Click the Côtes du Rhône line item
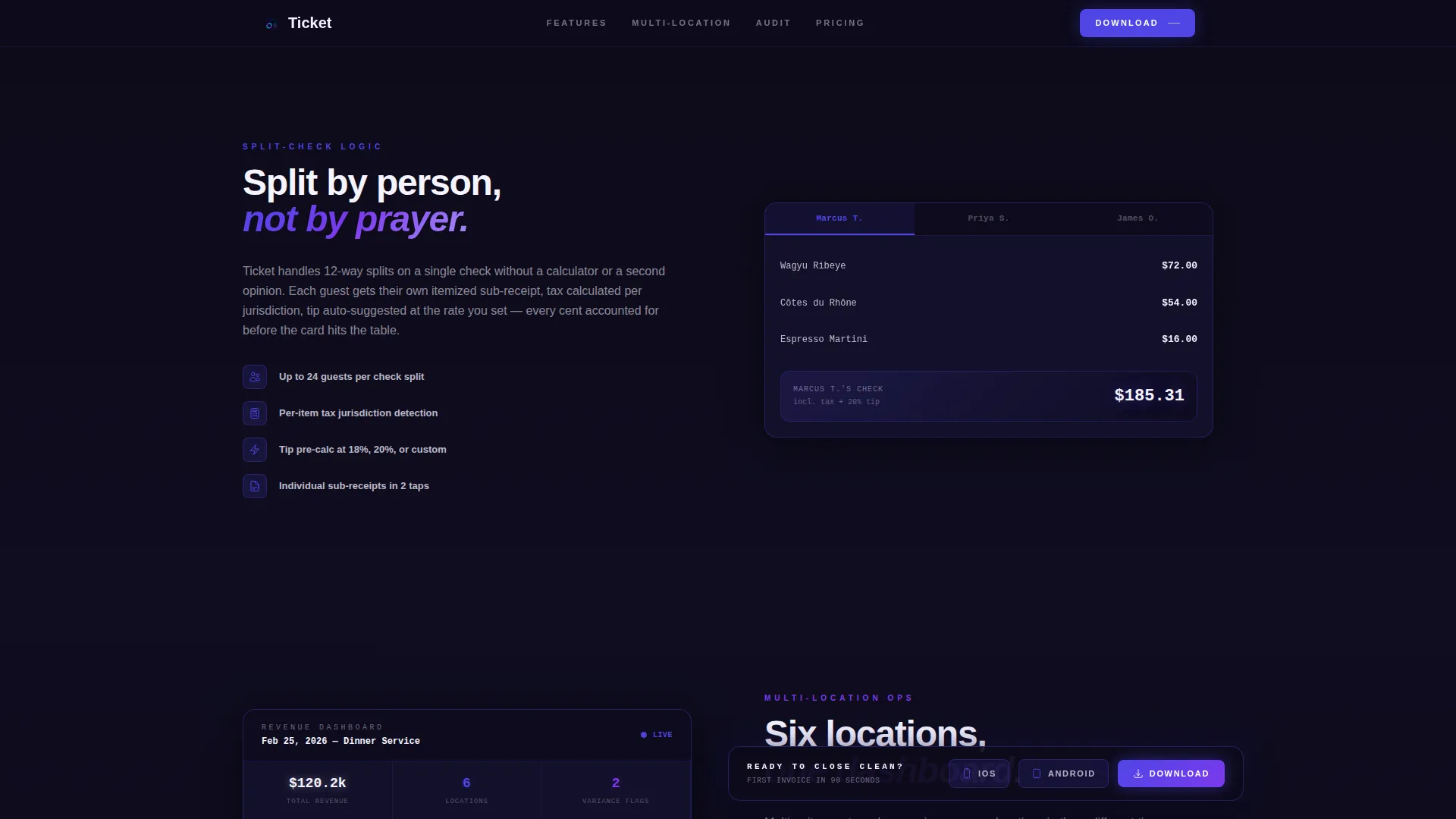Viewport: 1456px width, 819px height. click(988, 303)
